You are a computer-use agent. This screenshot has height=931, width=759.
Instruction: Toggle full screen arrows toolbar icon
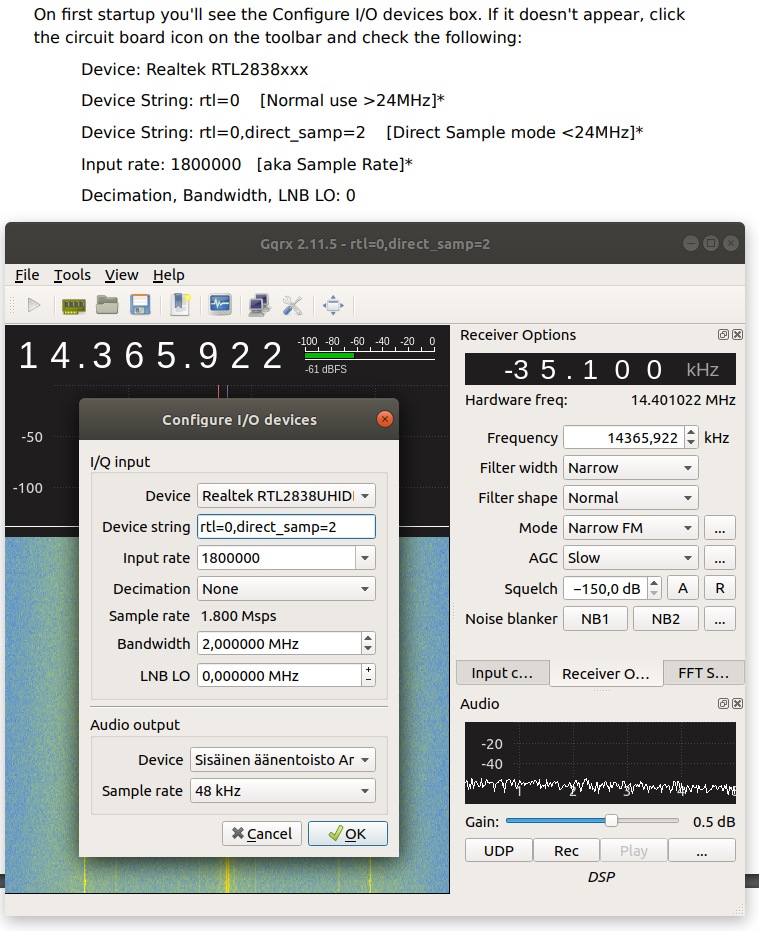point(333,305)
